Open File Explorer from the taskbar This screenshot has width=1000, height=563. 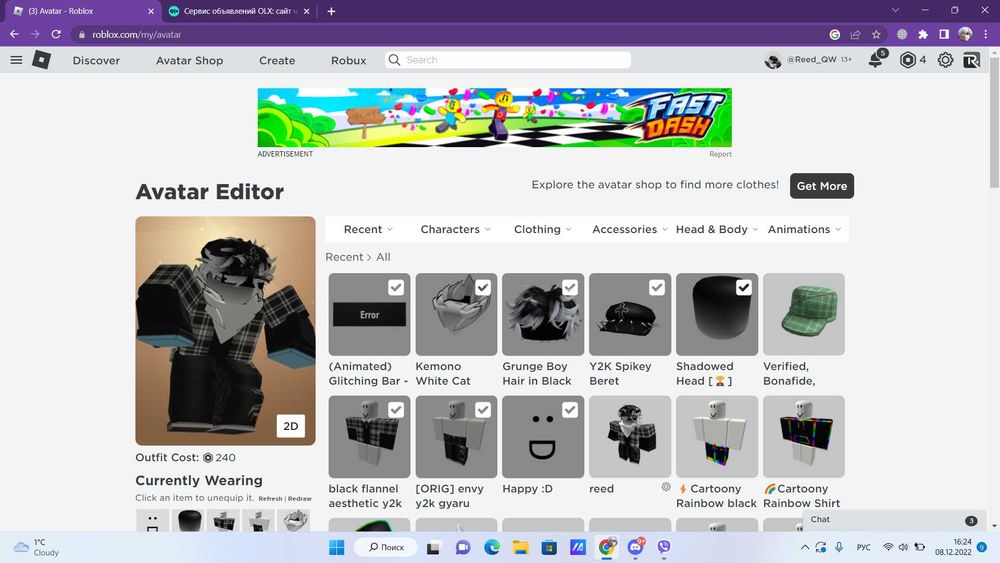(x=520, y=547)
